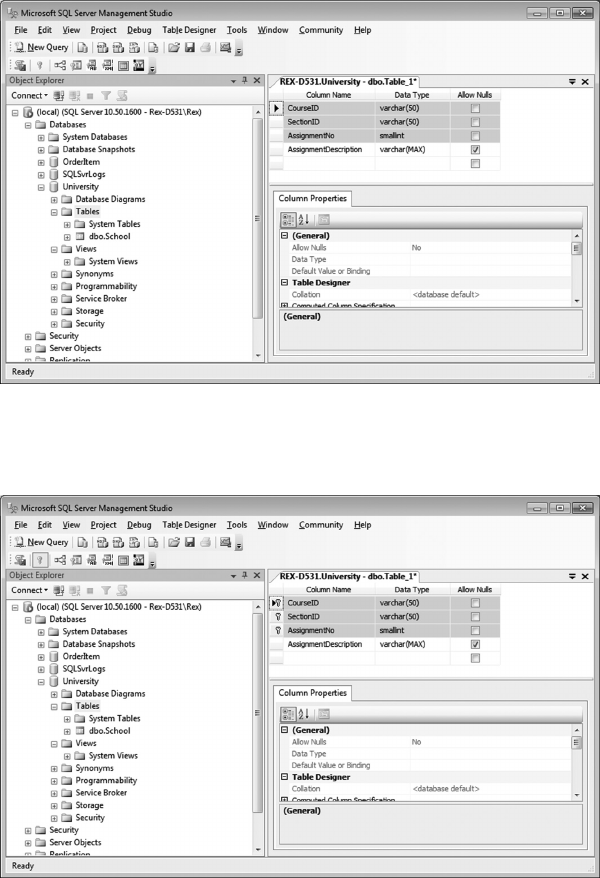The width and height of the screenshot is (600, 878).
Task: Expand System Databases node in upper window
Action: 41,137
